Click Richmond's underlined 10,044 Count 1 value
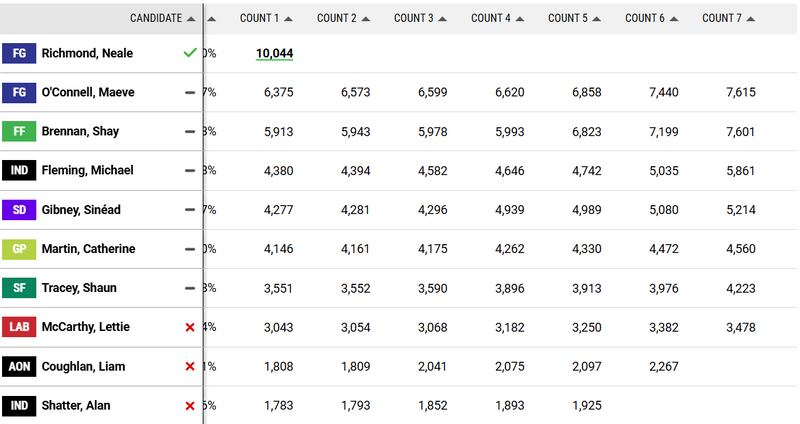 pos(273,53)
